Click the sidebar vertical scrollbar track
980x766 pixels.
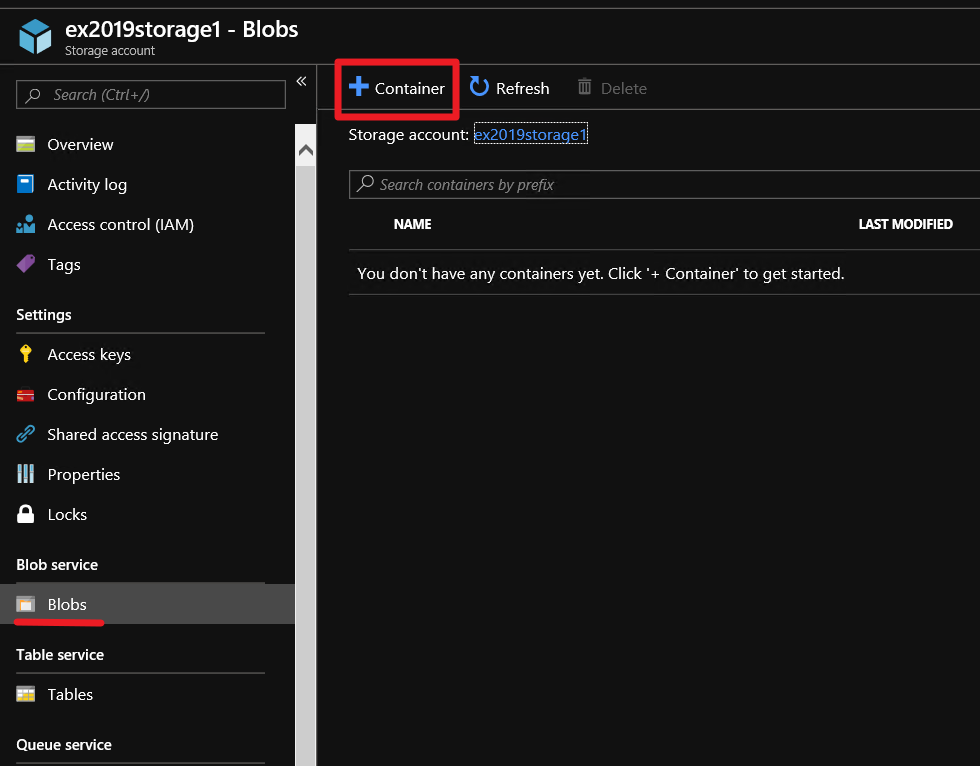[x=306, y=465]
